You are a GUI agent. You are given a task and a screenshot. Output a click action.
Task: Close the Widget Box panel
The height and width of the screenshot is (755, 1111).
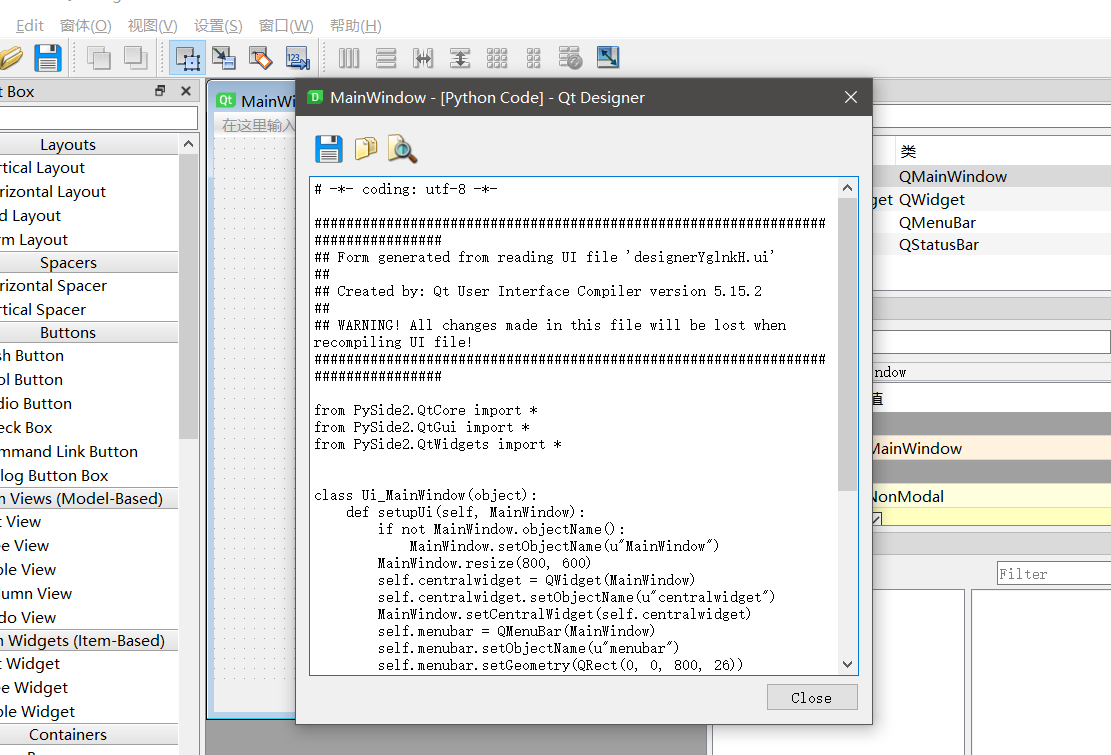click(x=186, y=91)
